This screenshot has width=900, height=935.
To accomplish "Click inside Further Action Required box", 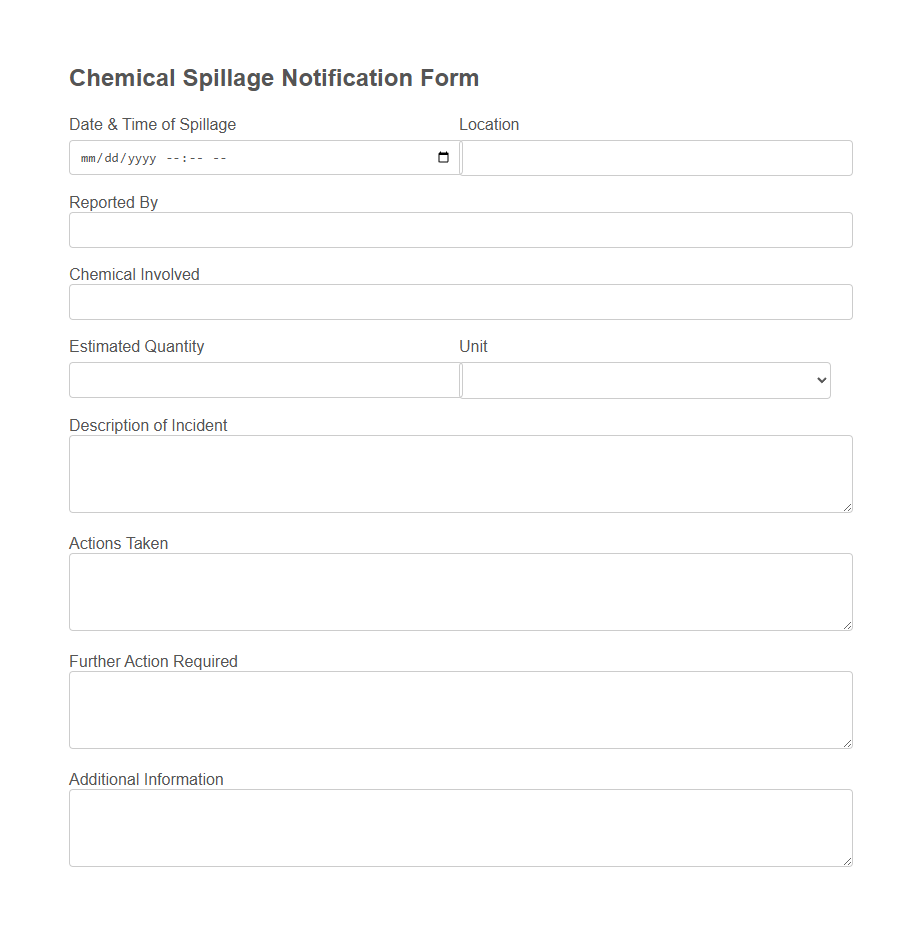I will coord(460,709).
